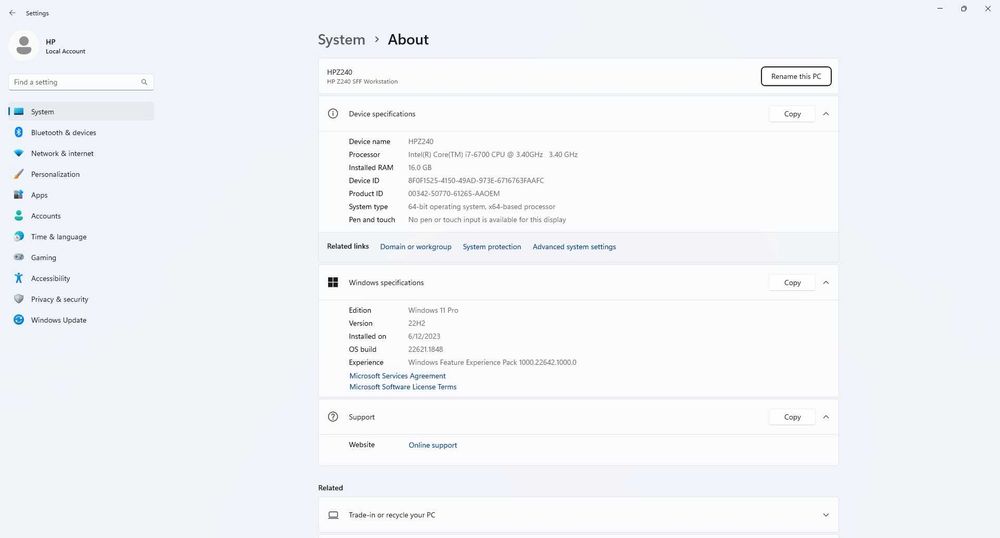Click the Gaming controller icon
1000x538 pixels.
[19, 258]
